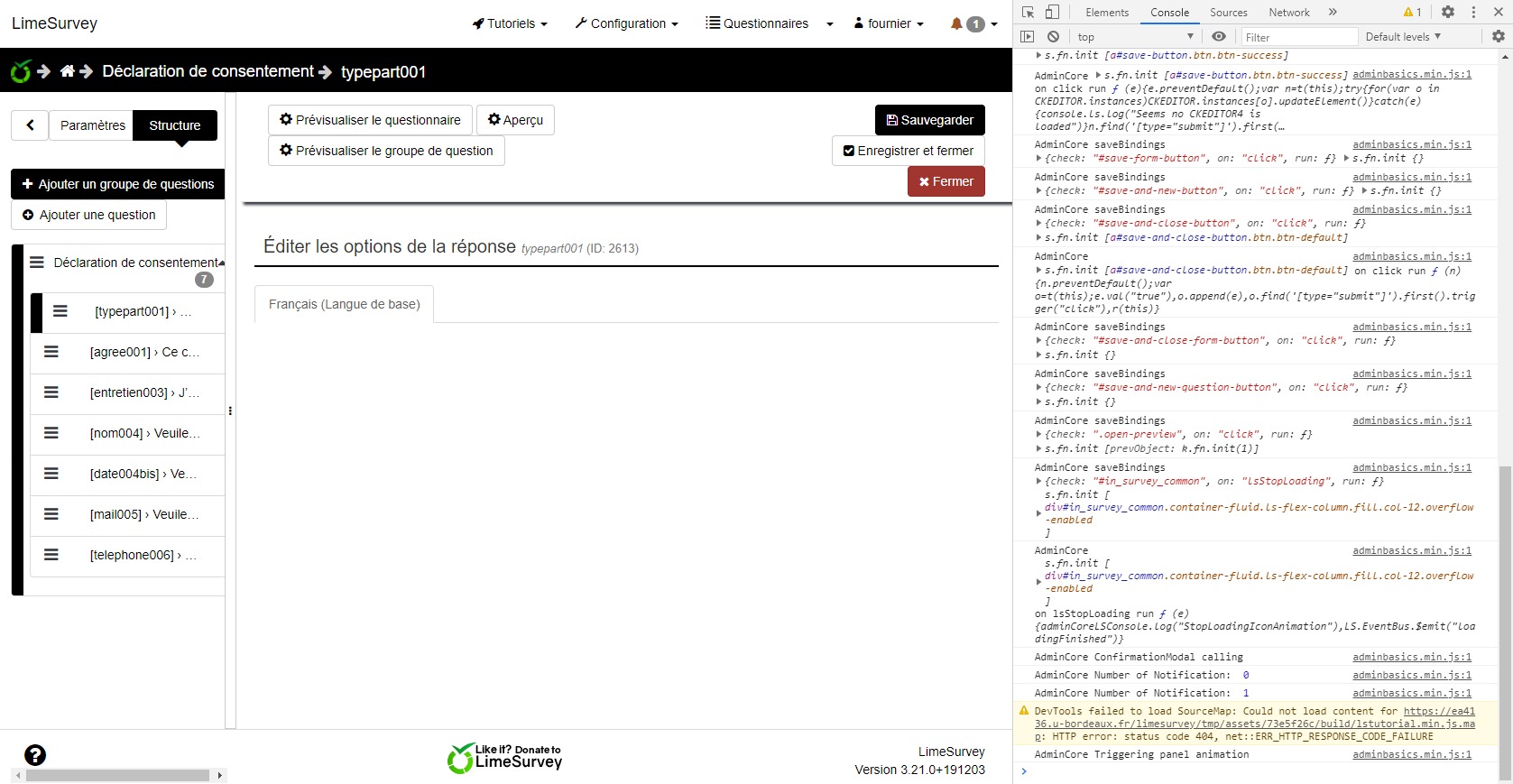Click the right arrow of sidebar scrollbar
Viewport: 1513px width, 784px height.
(x=219, y=775)
